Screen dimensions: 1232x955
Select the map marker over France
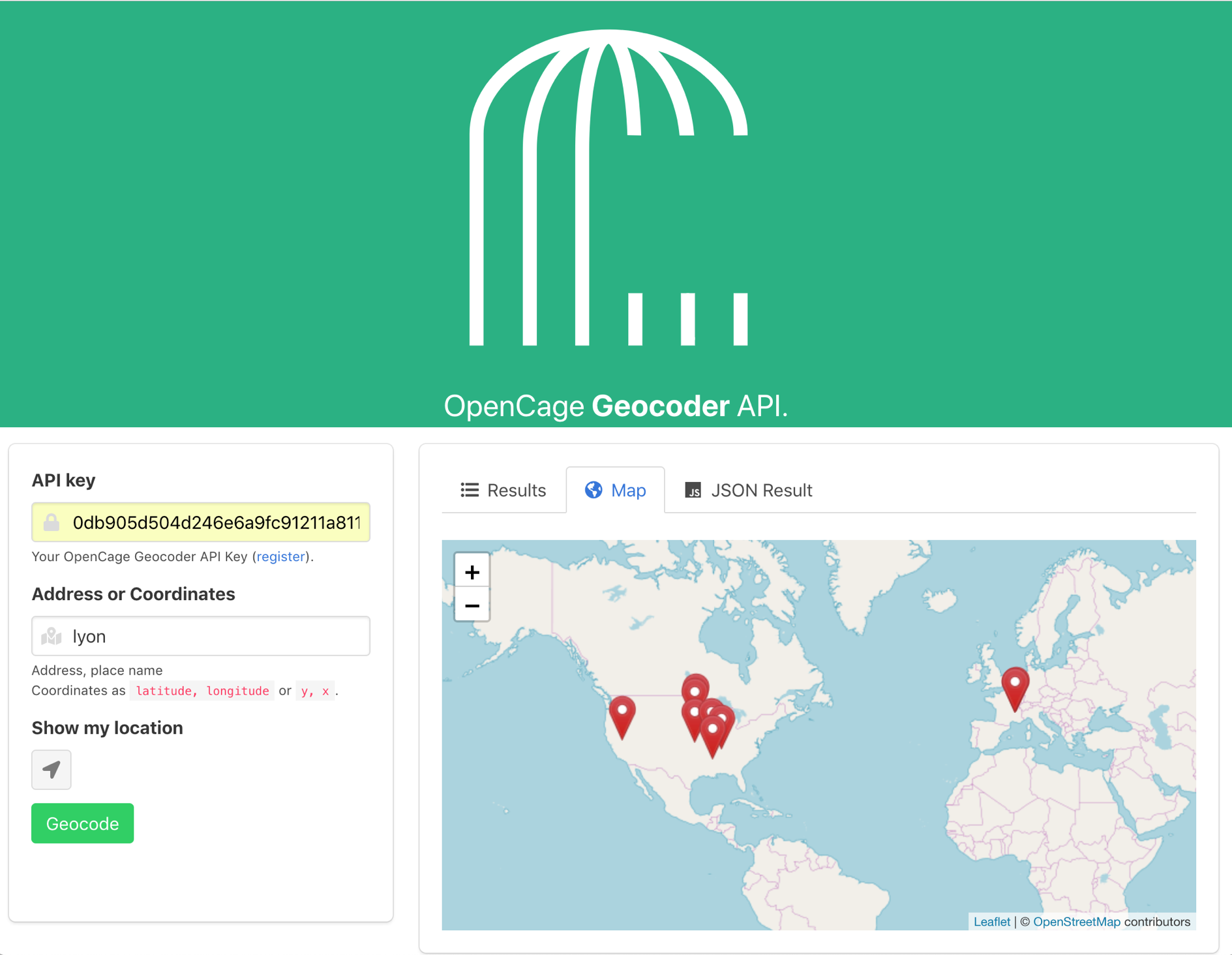point(1015,688)
